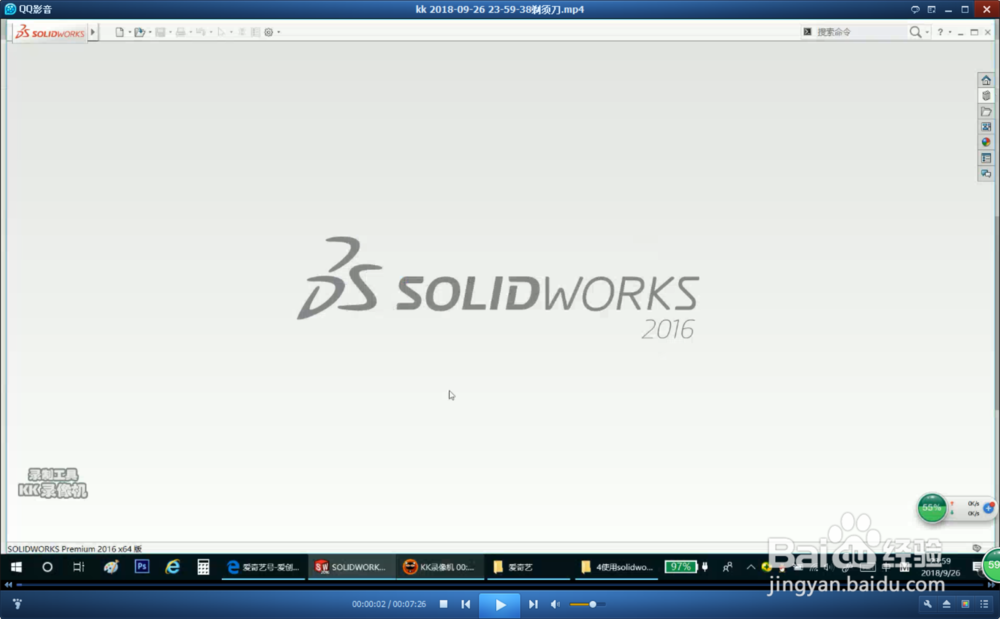
Task: Switch to 4使用solidwo... folder taskbar window
Action: pos(617,567)
